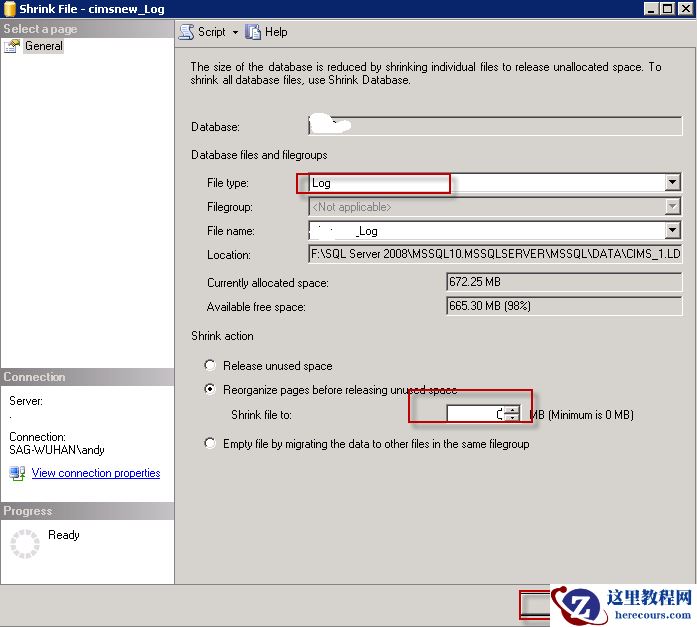Viewport: 697px width, 627px height.
Task: Click the Help book icon
Action: 252,32
